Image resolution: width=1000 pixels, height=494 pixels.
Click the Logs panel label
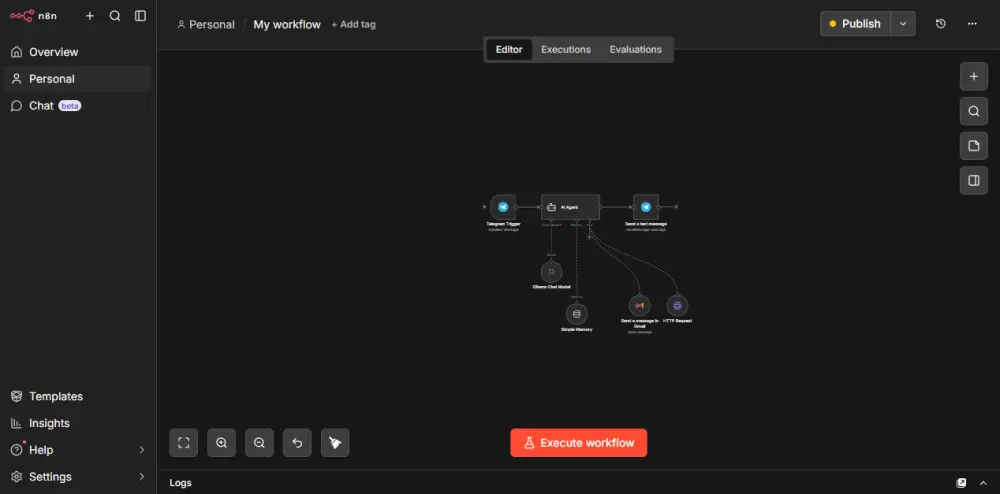(180, 483)
